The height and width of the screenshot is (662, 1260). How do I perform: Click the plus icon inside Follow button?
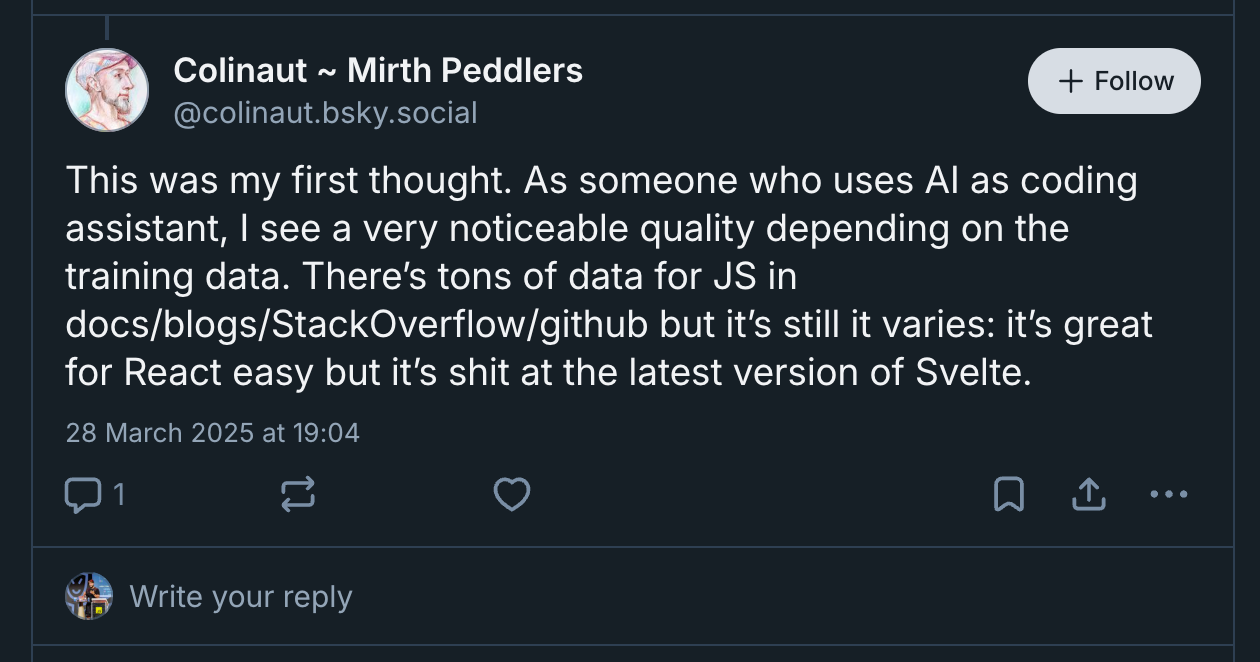(1071, 81)
